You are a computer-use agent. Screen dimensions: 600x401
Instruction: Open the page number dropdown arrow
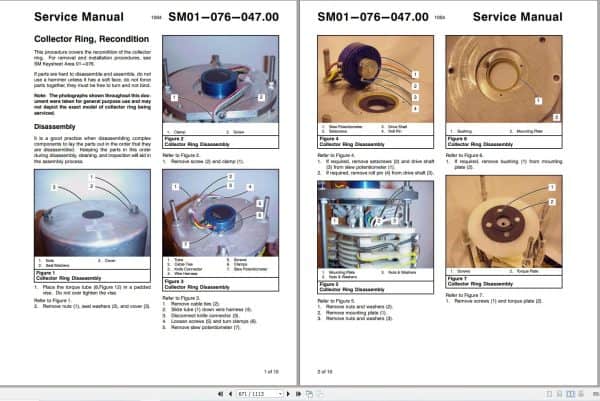[280, 394]
